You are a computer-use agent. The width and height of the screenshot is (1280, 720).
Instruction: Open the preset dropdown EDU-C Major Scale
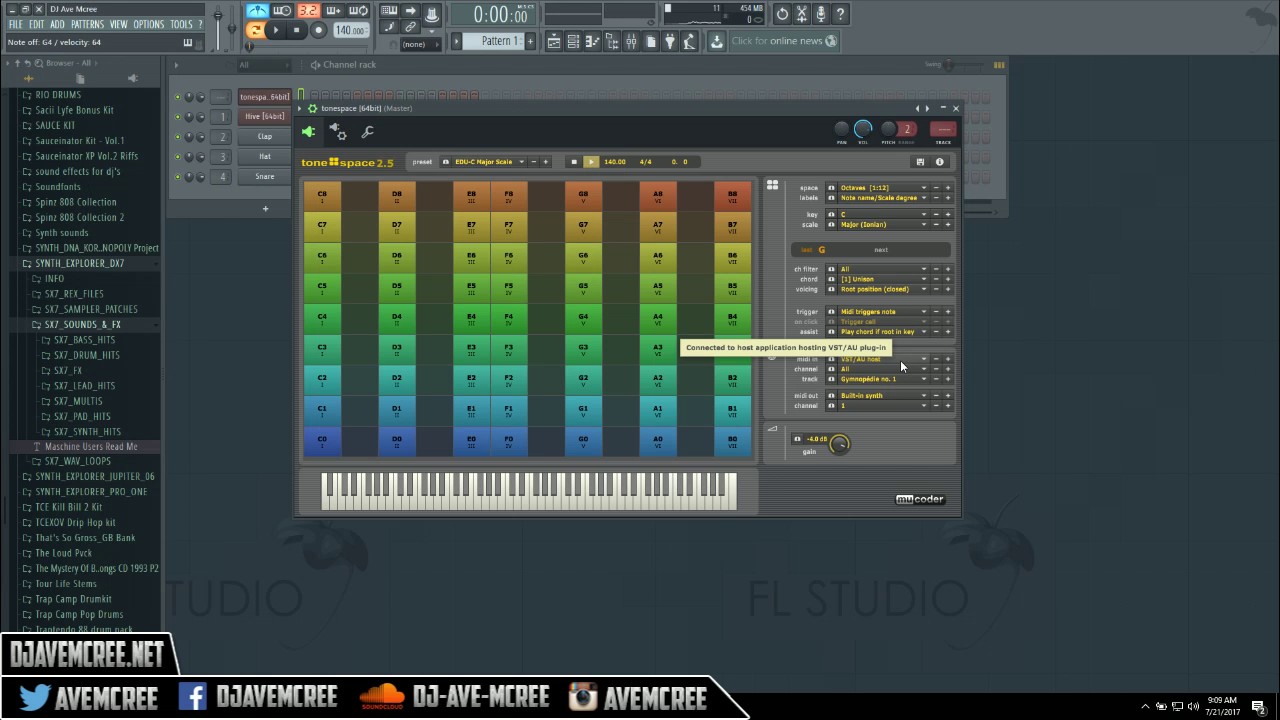489,162
